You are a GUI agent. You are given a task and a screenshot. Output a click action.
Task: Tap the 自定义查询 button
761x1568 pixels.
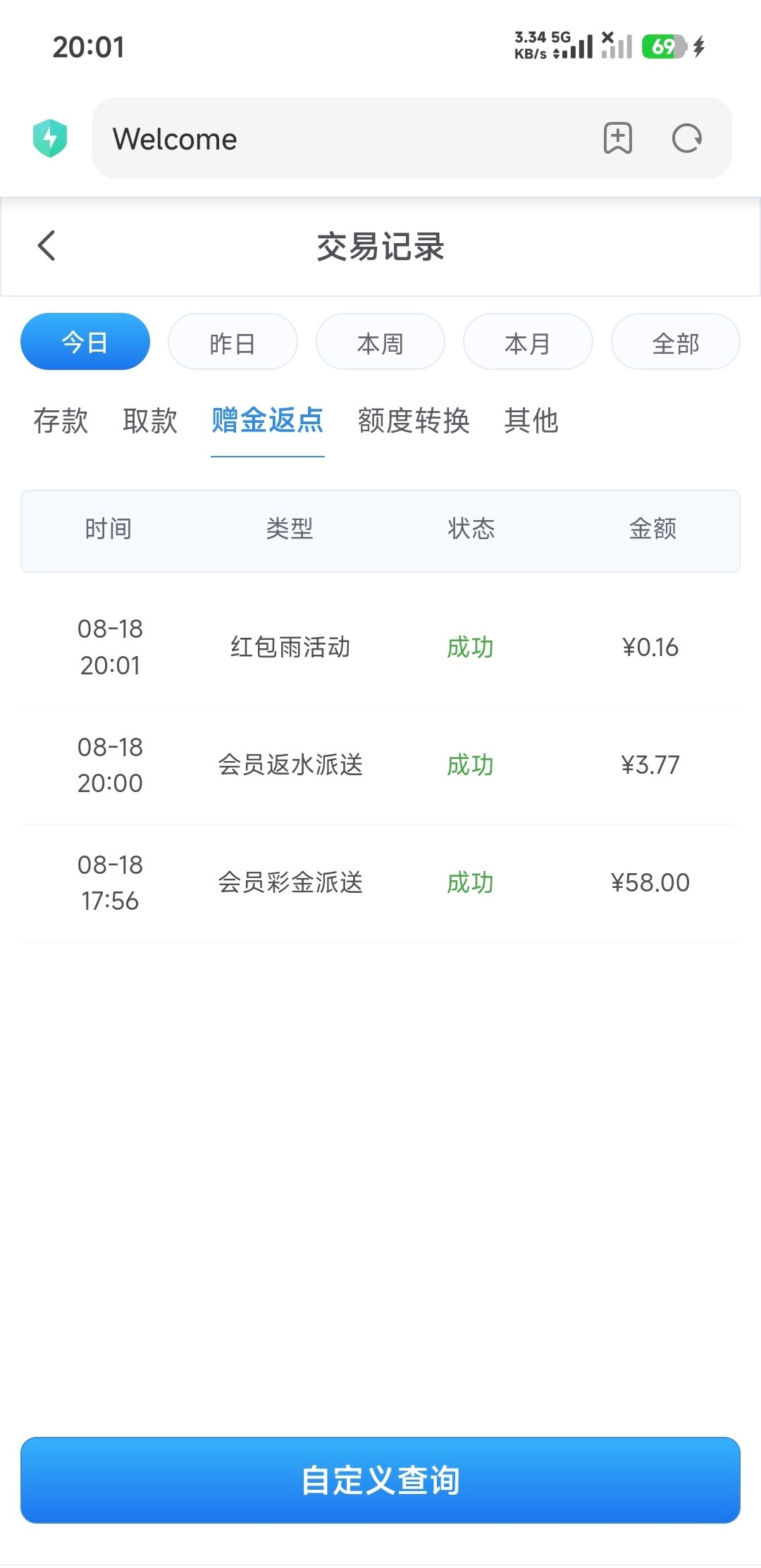(x=380, y=1480)
